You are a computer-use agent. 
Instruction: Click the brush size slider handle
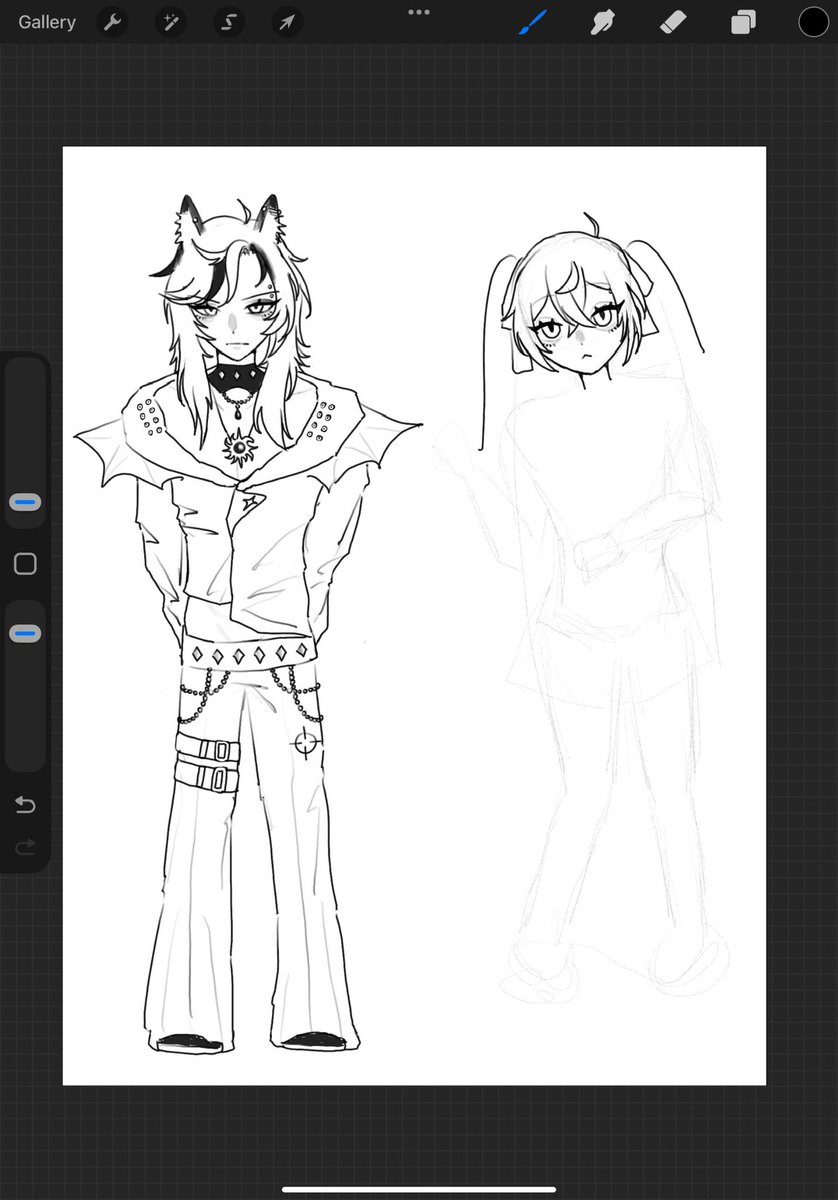click(25, 502)
